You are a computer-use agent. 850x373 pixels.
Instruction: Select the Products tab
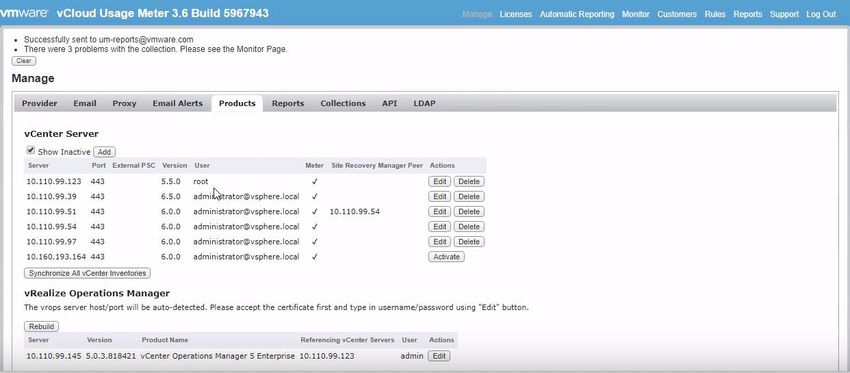(237, 103)
